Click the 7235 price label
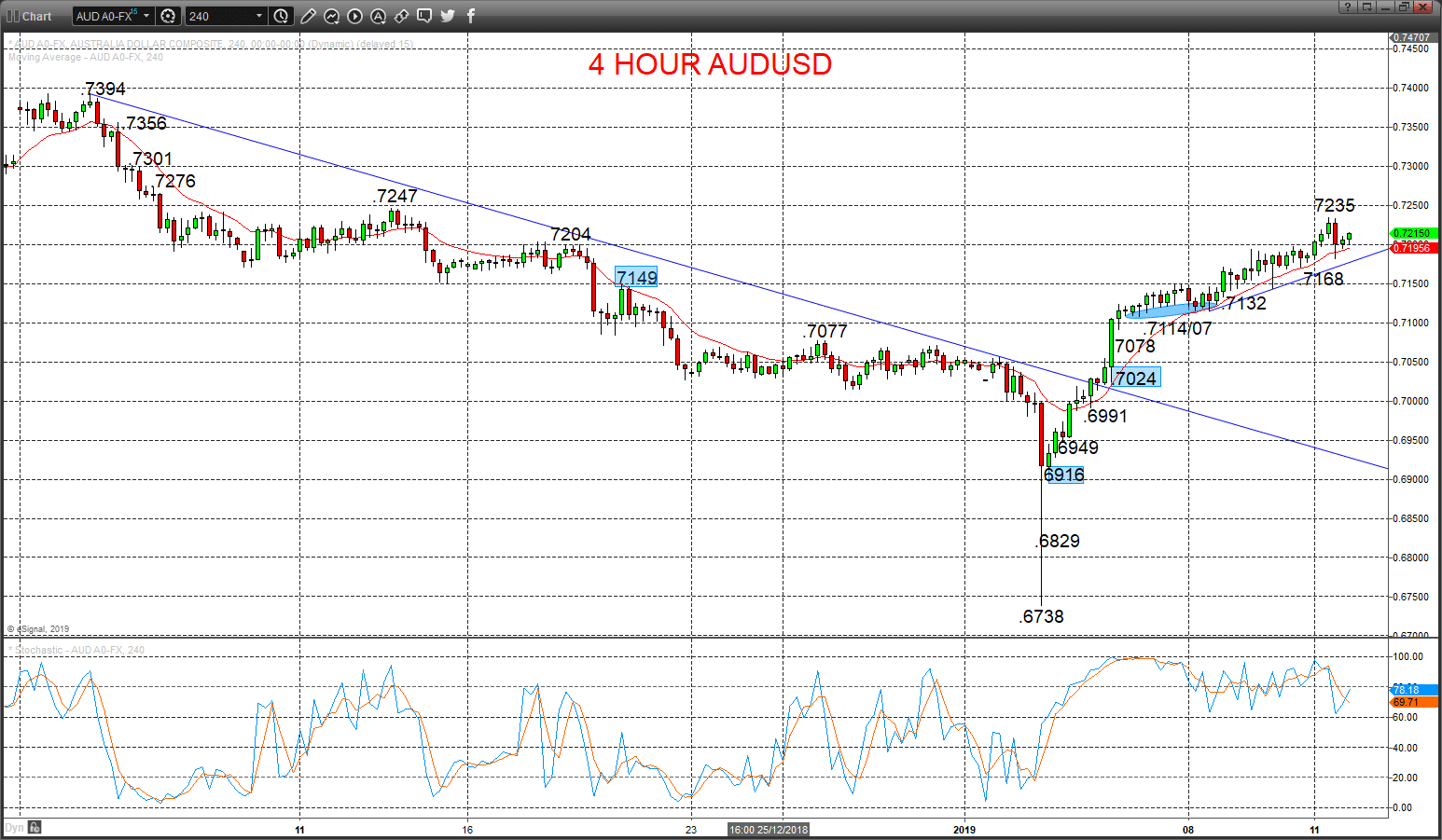Image resolution: width=1442 pixels, height=840 pixels. (1335, 205)
